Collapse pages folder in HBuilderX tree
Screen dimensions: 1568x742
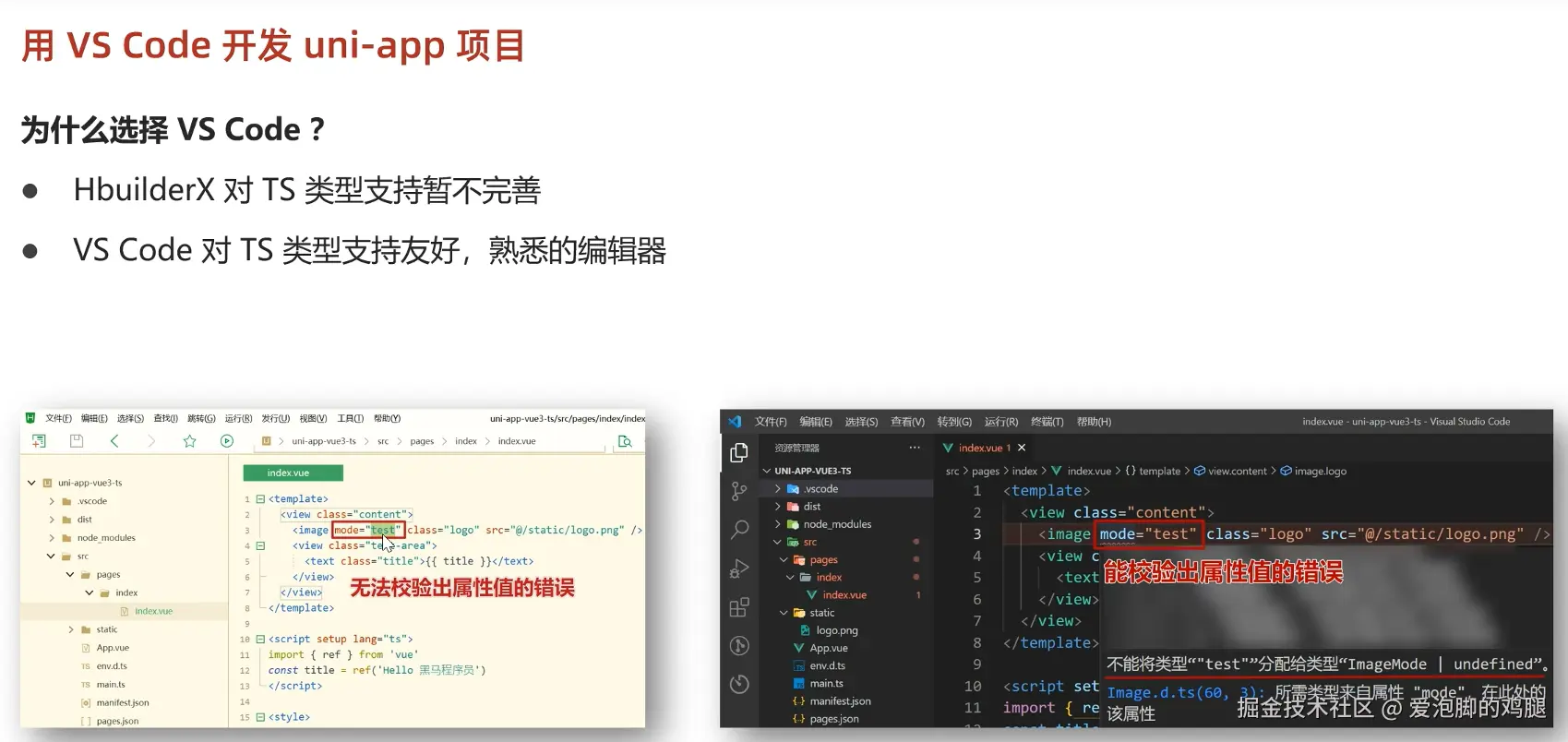tap(70, 574)
